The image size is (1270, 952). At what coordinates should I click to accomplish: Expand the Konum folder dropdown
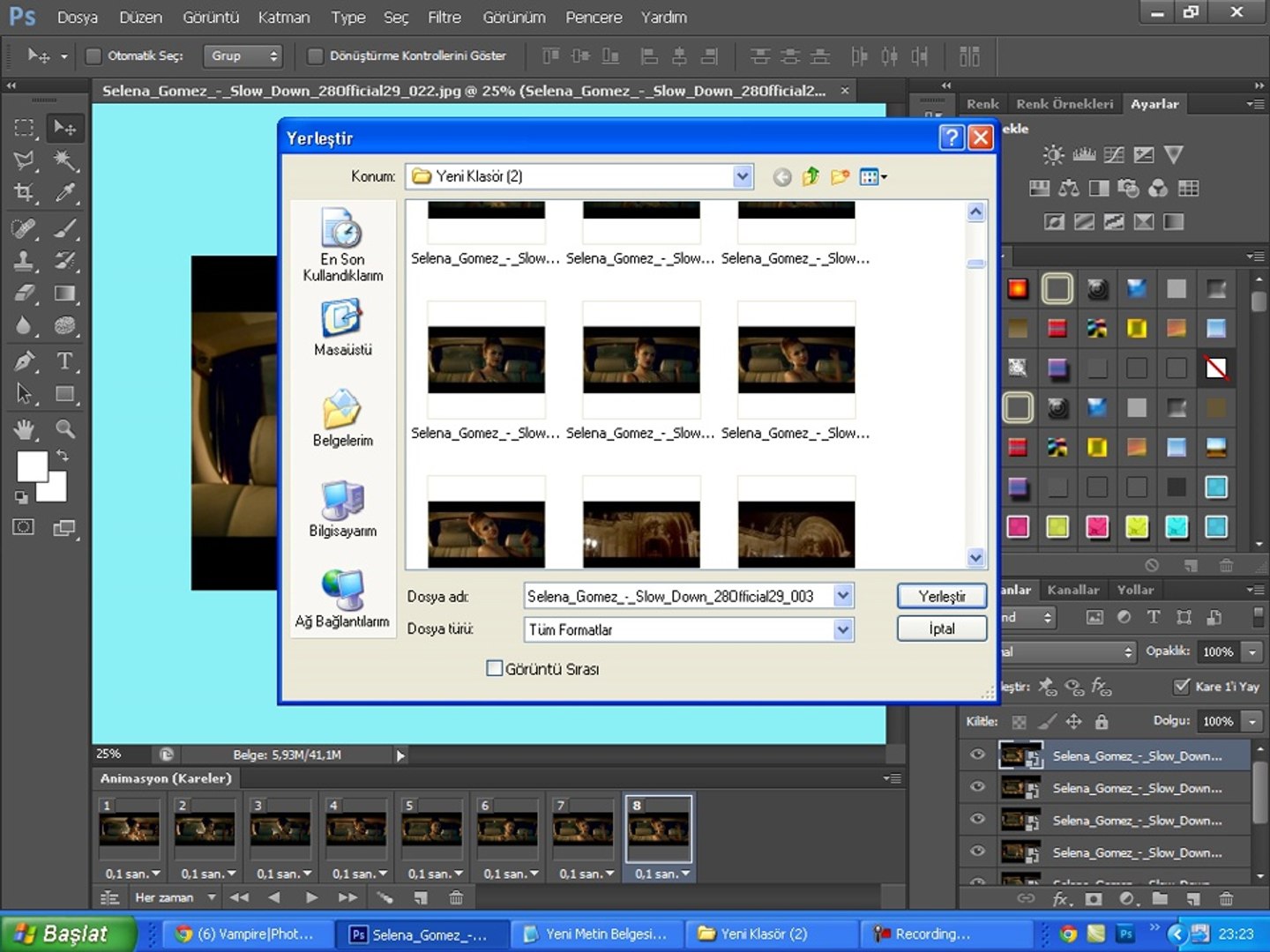coord(743,176)
